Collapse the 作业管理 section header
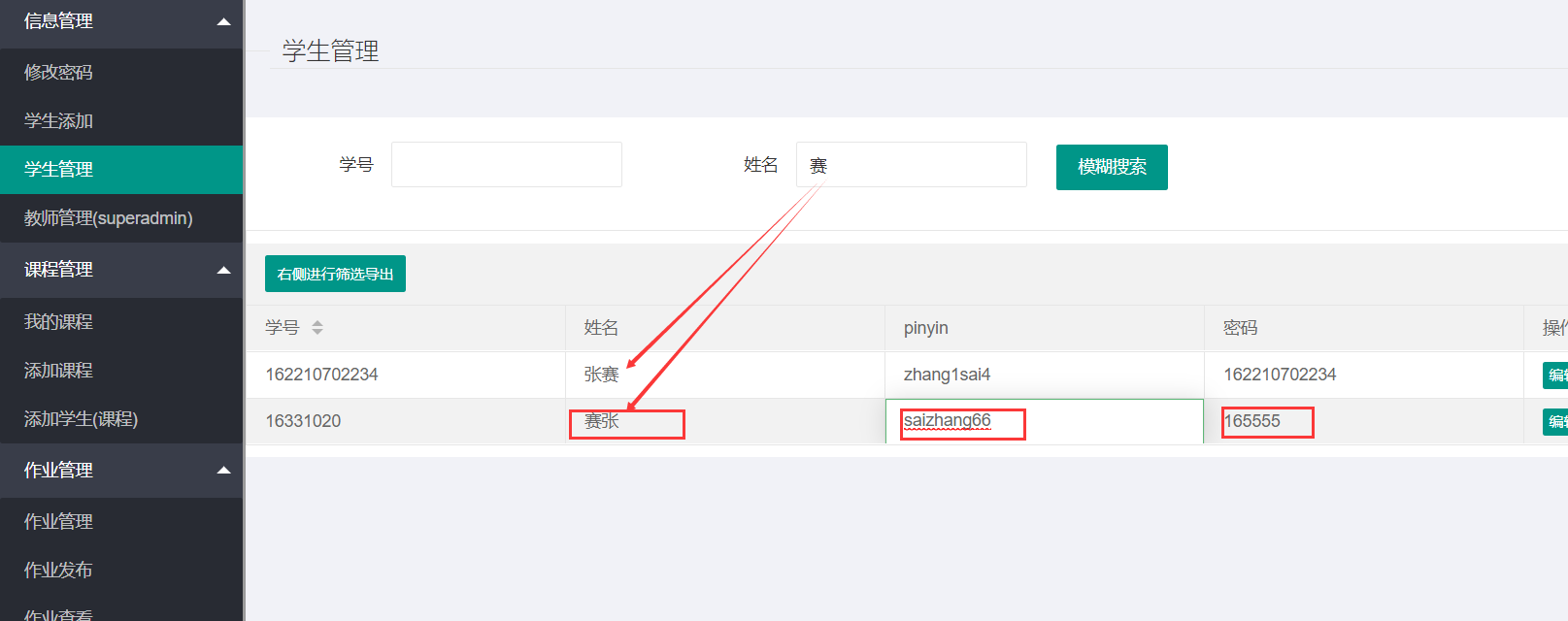The image size is (1568, 621). point(121,471)
